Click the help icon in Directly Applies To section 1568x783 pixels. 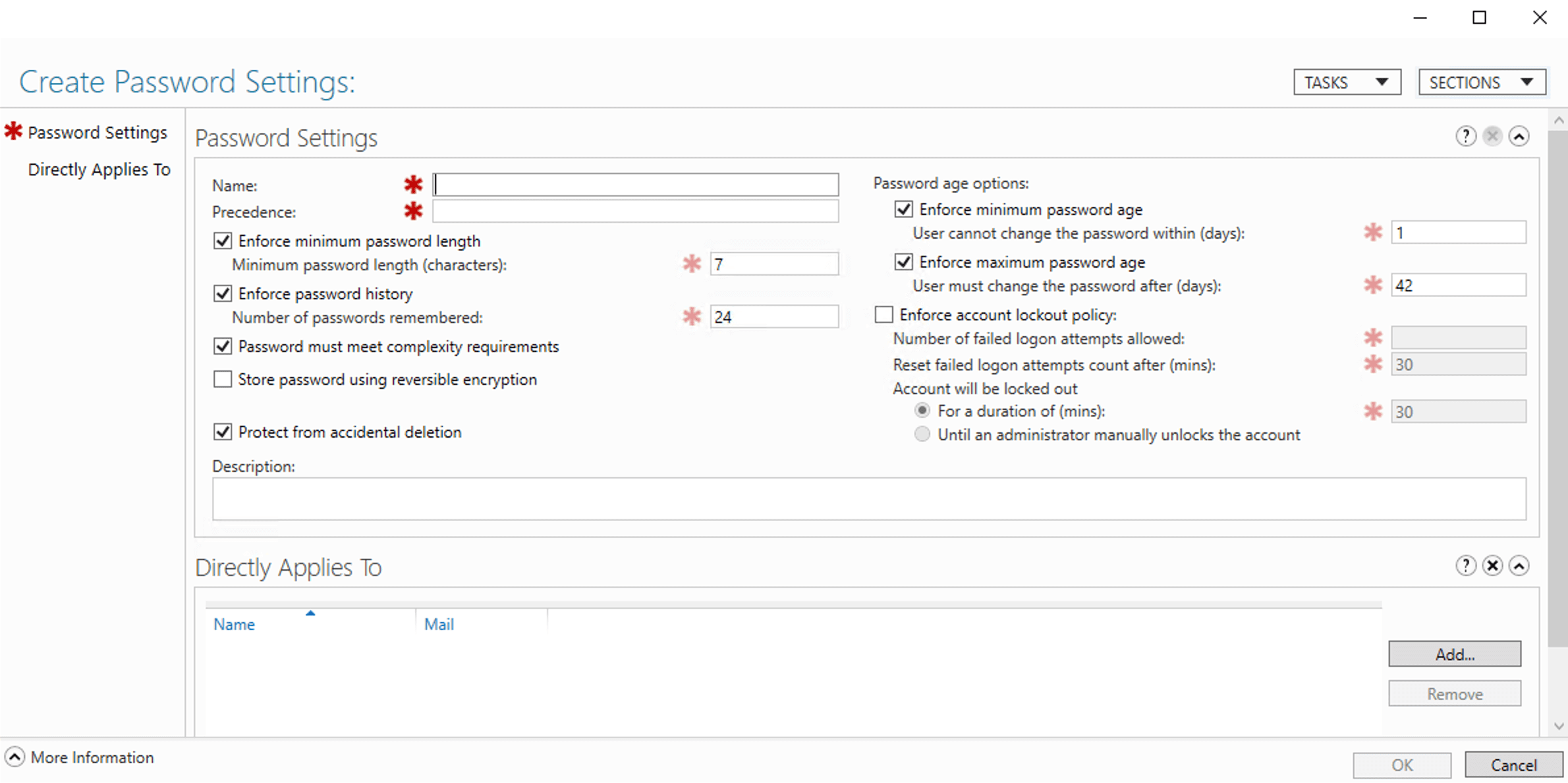pos(1465,565)
